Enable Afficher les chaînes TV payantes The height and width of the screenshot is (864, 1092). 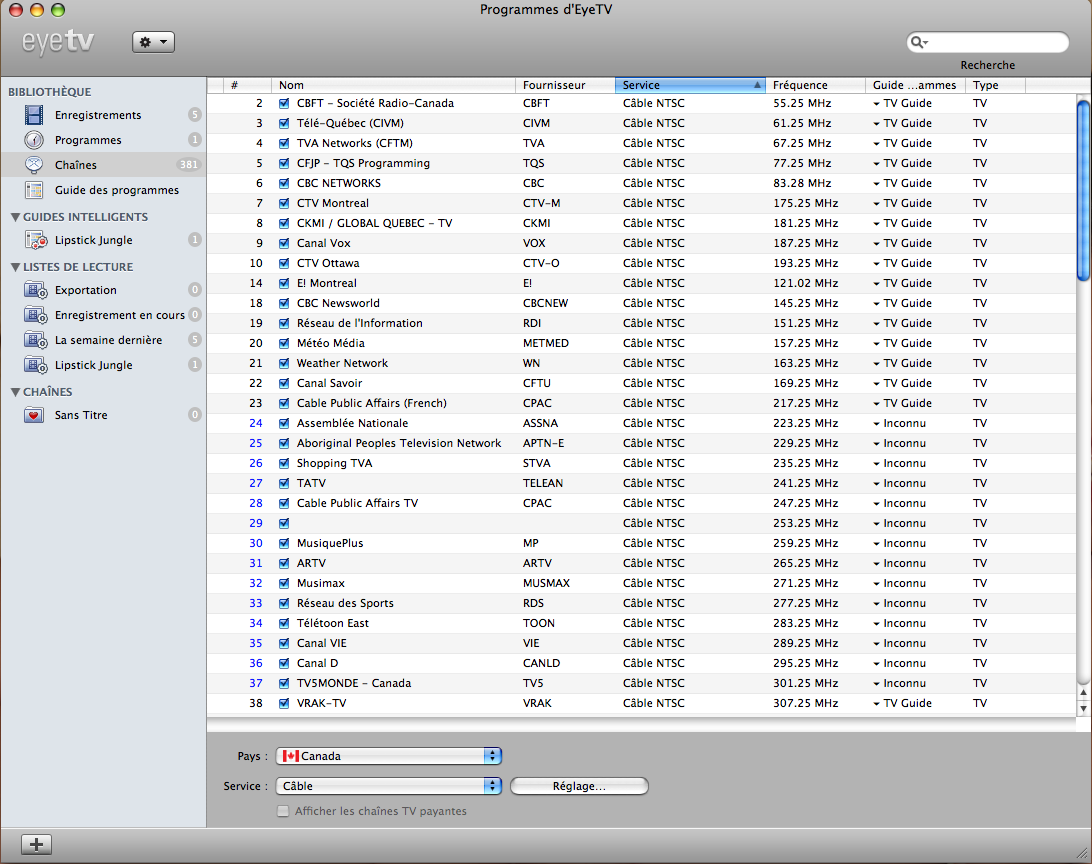283,811
